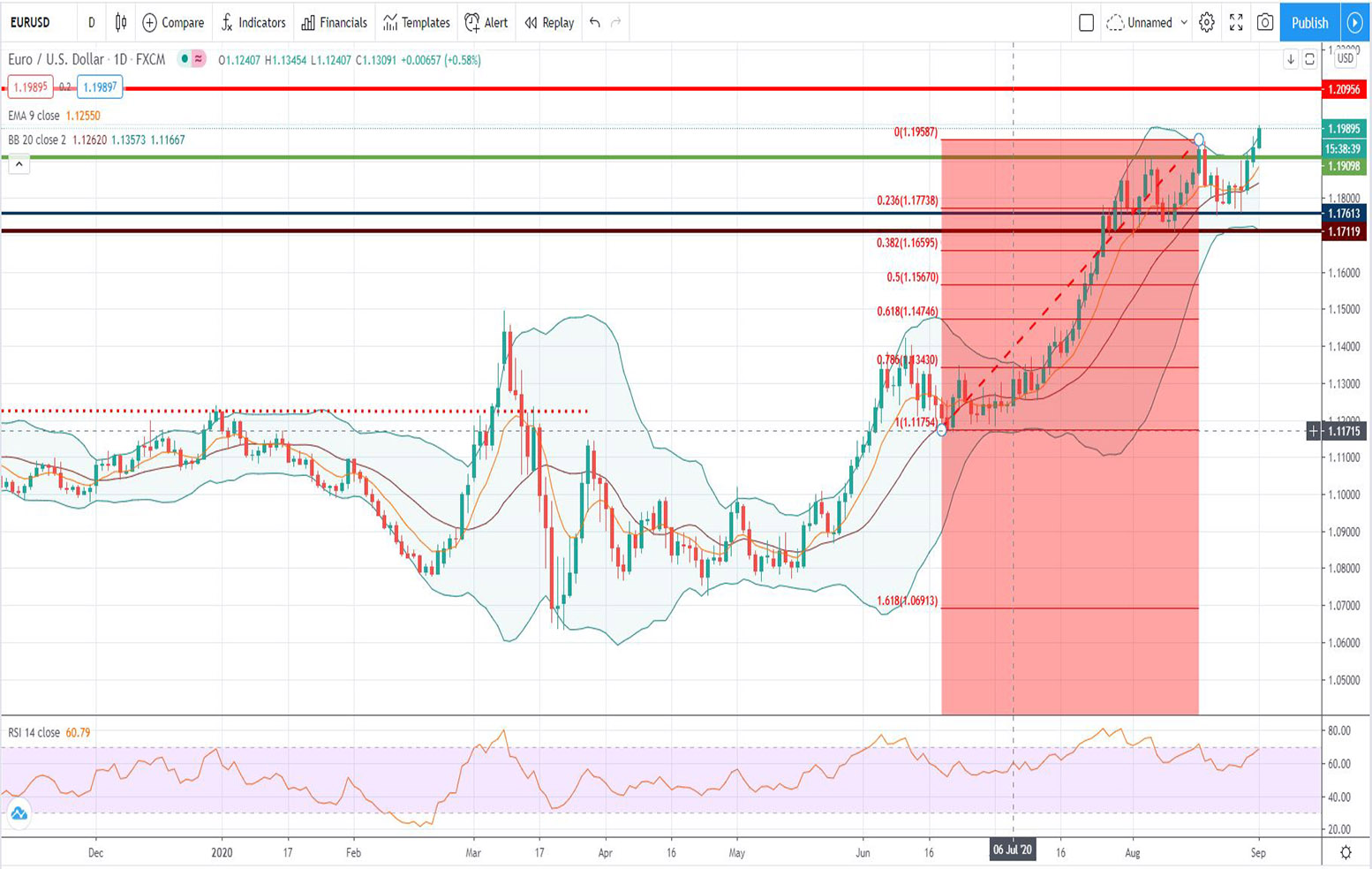This screenshot has height=869, width=1372.
Task: Click the red 1.20956 price level label
Action: (x=1344, y=89)
